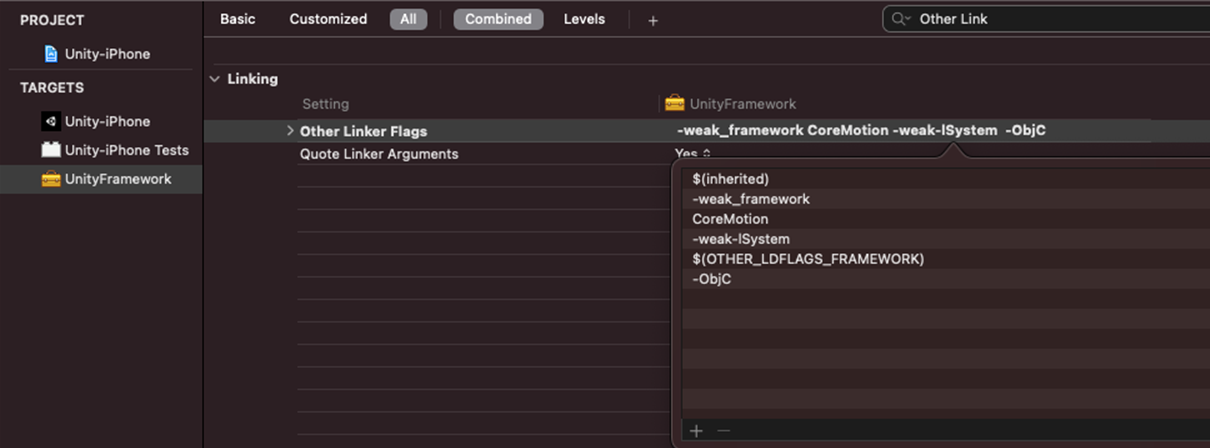Click the minus icon to remove a linker flag
The width and height of the screenshot is (1210, 448).
coord(724,431)
